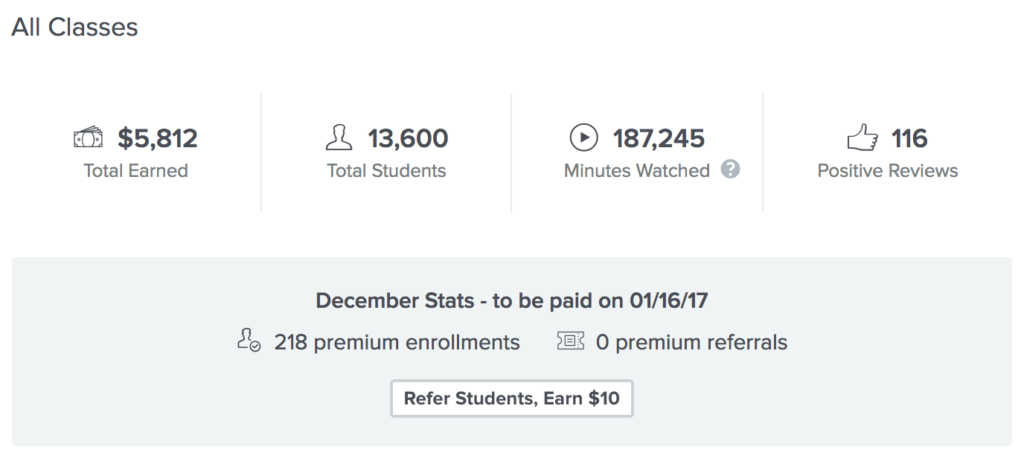
Task: Select the Total Earned label
Action: pyautogui.click(x=136, y=171)
